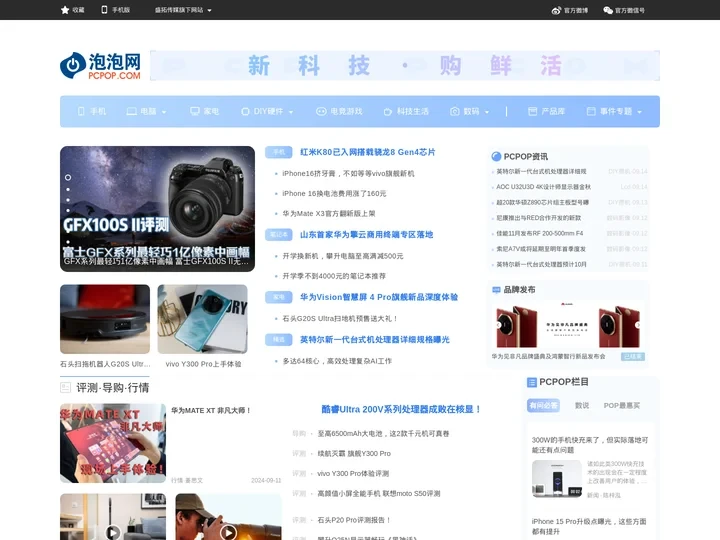720x540 pixels.
Task: Open article iPhone16挤牙膏 vivo旗舰新机
Action: click(348, 174)
